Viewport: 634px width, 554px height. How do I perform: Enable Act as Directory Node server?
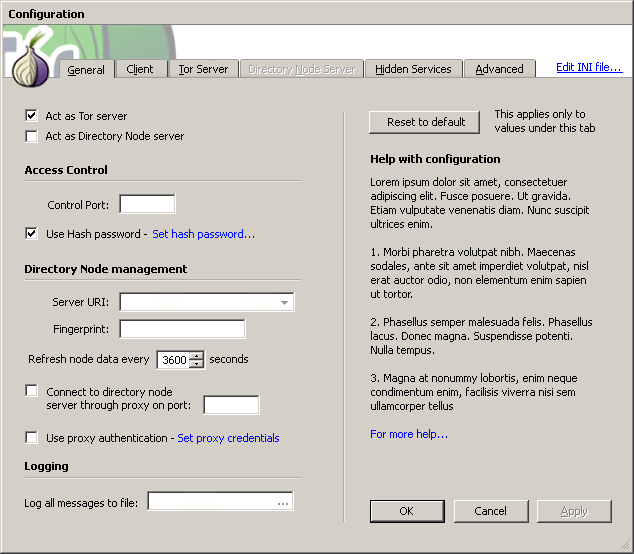tap(32, 136)
